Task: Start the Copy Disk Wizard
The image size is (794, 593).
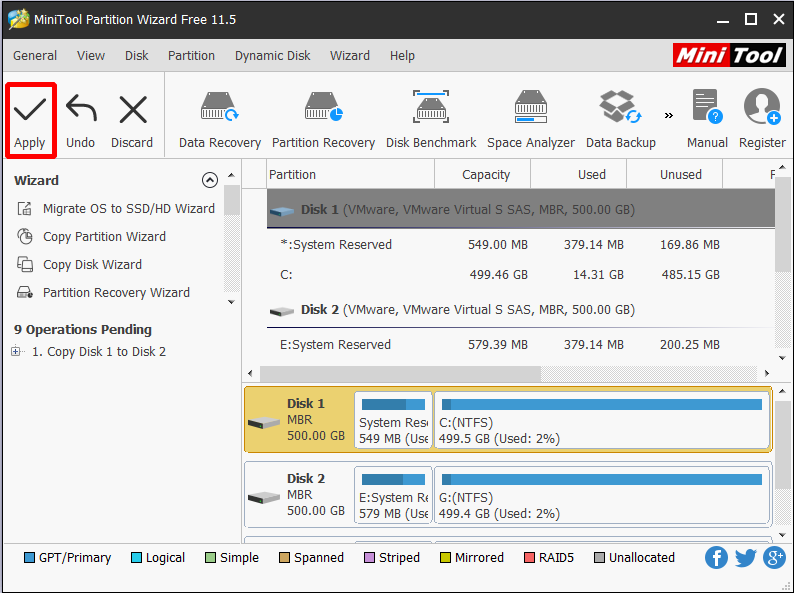Action: pyautogui.click(x=80, y=264)
